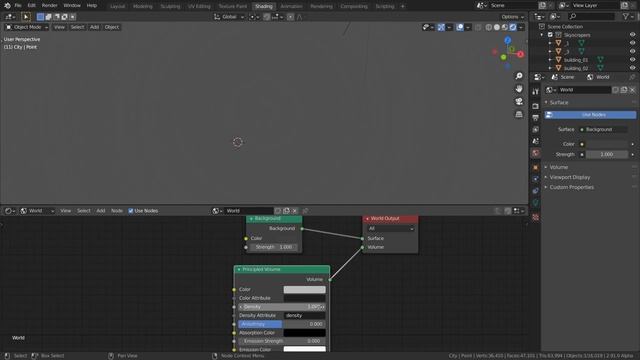Select the Tweak tool in the viewport header
640x360 pixels.
pos(25,17)
